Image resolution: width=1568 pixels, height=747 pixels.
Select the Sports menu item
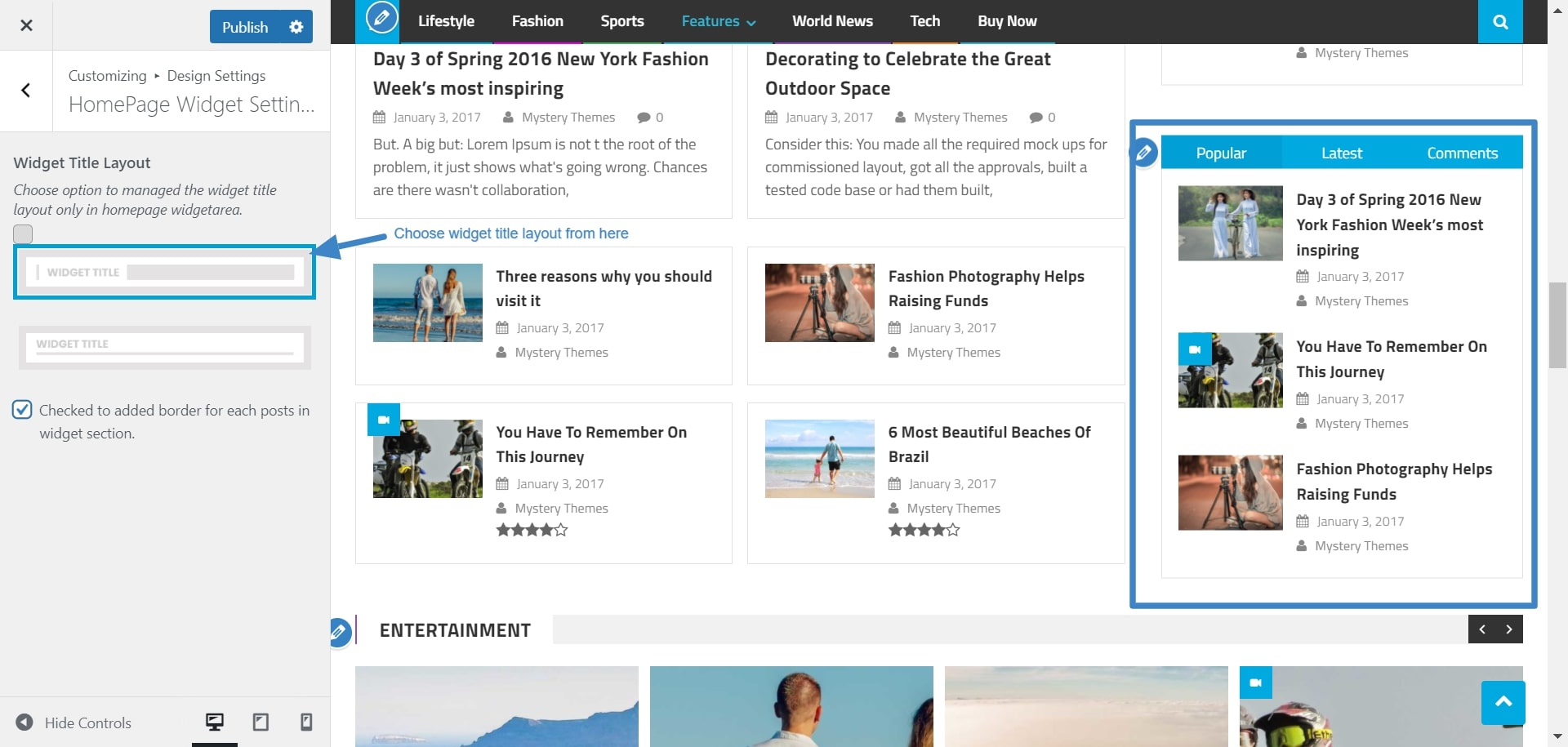click(x=621, y=21)
